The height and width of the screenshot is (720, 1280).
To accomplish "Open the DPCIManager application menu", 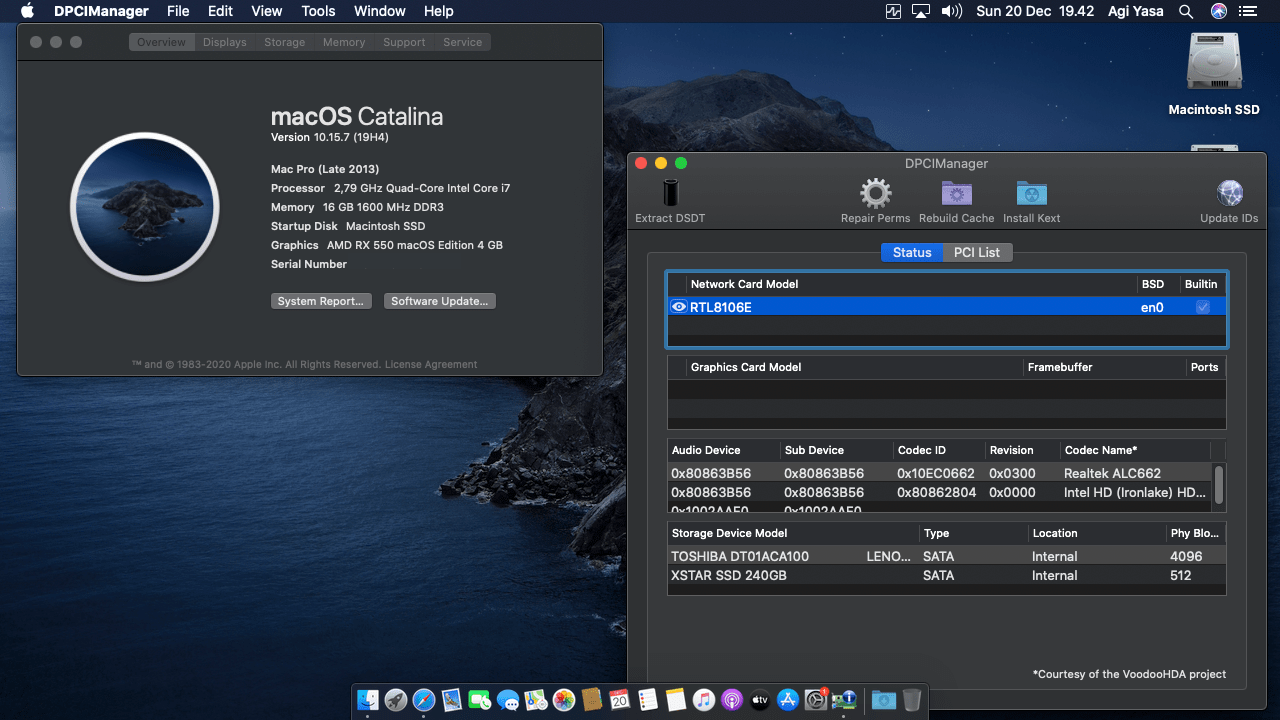I will pyautogui.click(x=101, y=11).
